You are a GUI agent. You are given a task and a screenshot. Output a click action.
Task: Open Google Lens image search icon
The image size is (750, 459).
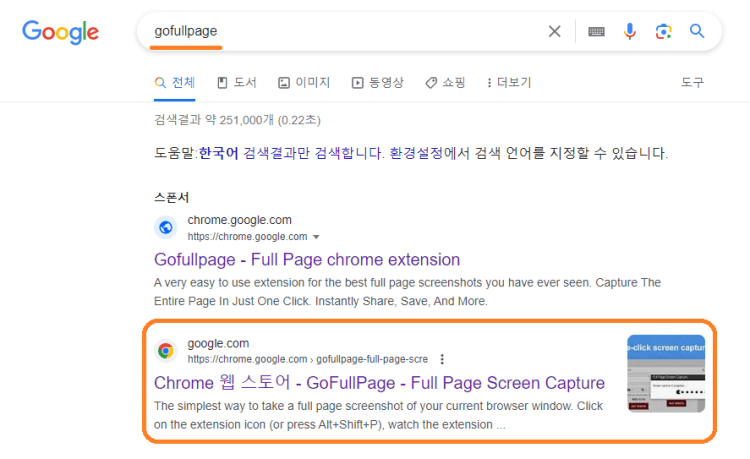[663, 32]
